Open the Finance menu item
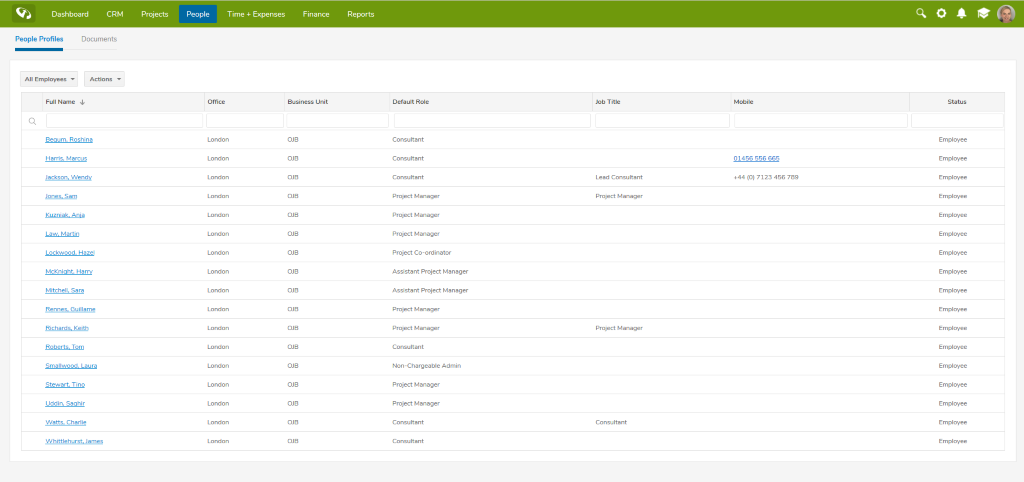This screenshot has width=1024, height=482. (316, 14)
